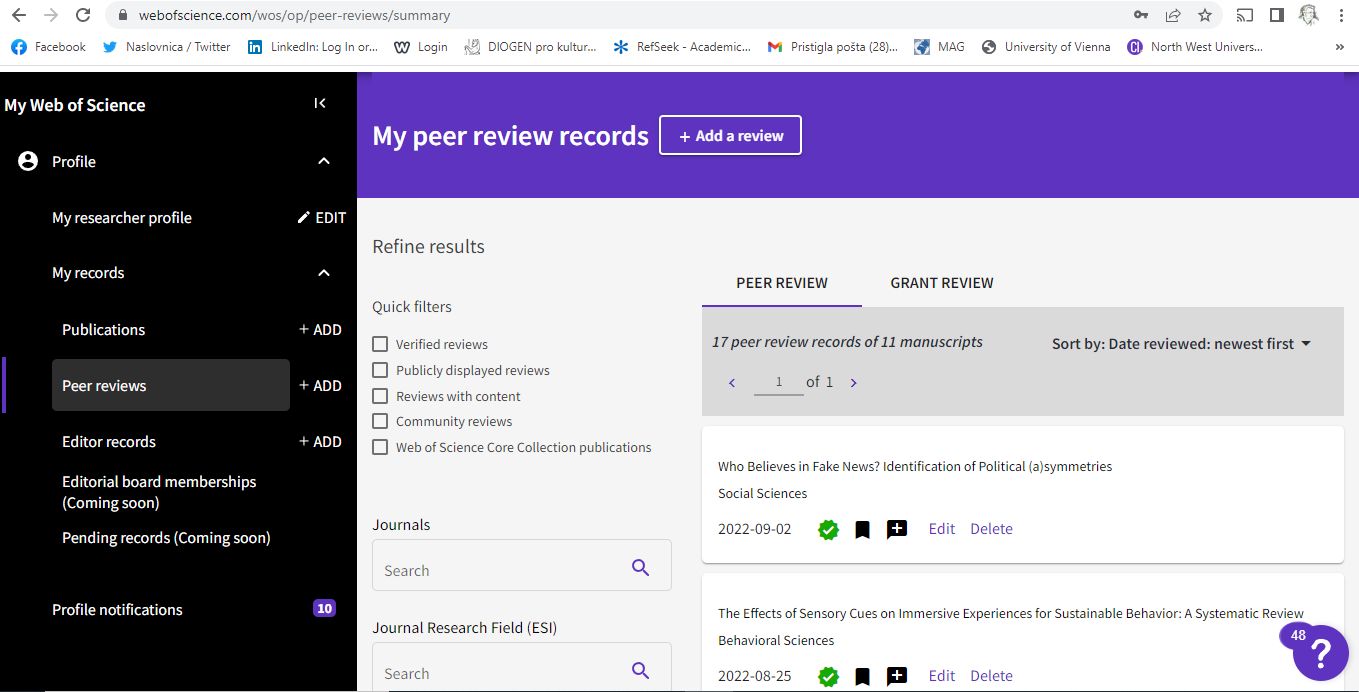The height and width of the screenshot is (692, 1359).
Task: Click the pencil EDIT icon for researcher profile
Action: pos(321,217)
